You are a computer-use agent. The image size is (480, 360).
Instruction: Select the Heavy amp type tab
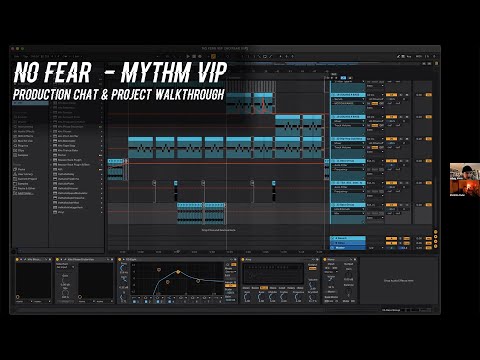click(291, 288)
